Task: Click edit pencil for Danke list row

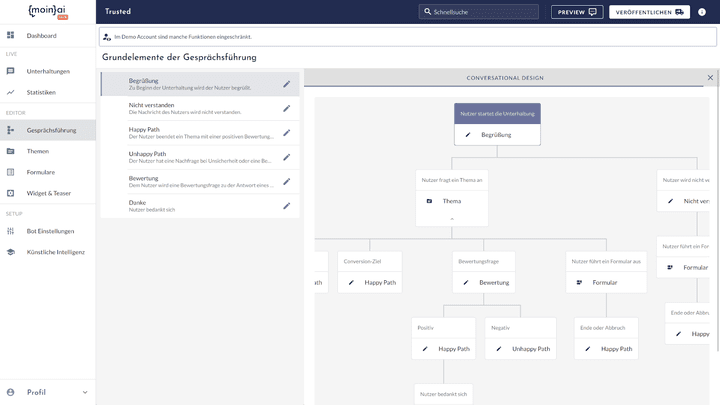Action: 287,205
